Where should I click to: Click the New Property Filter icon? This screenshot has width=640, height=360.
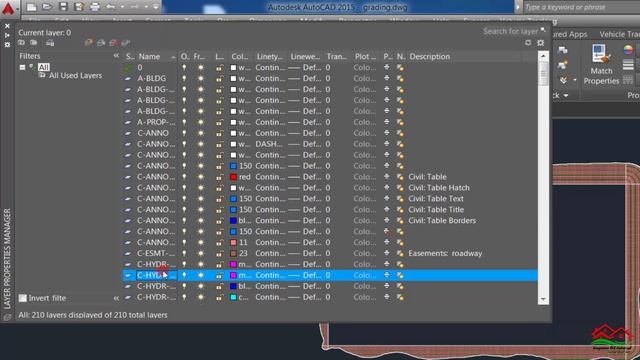click(22, 43)
